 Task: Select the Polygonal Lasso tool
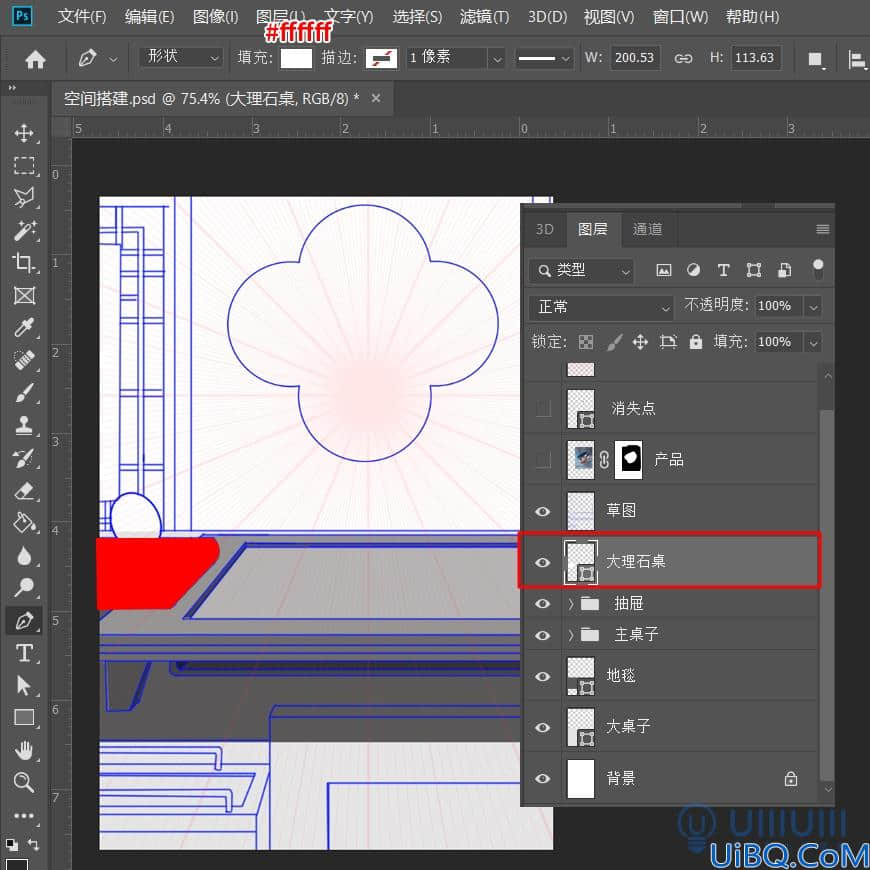24,198
